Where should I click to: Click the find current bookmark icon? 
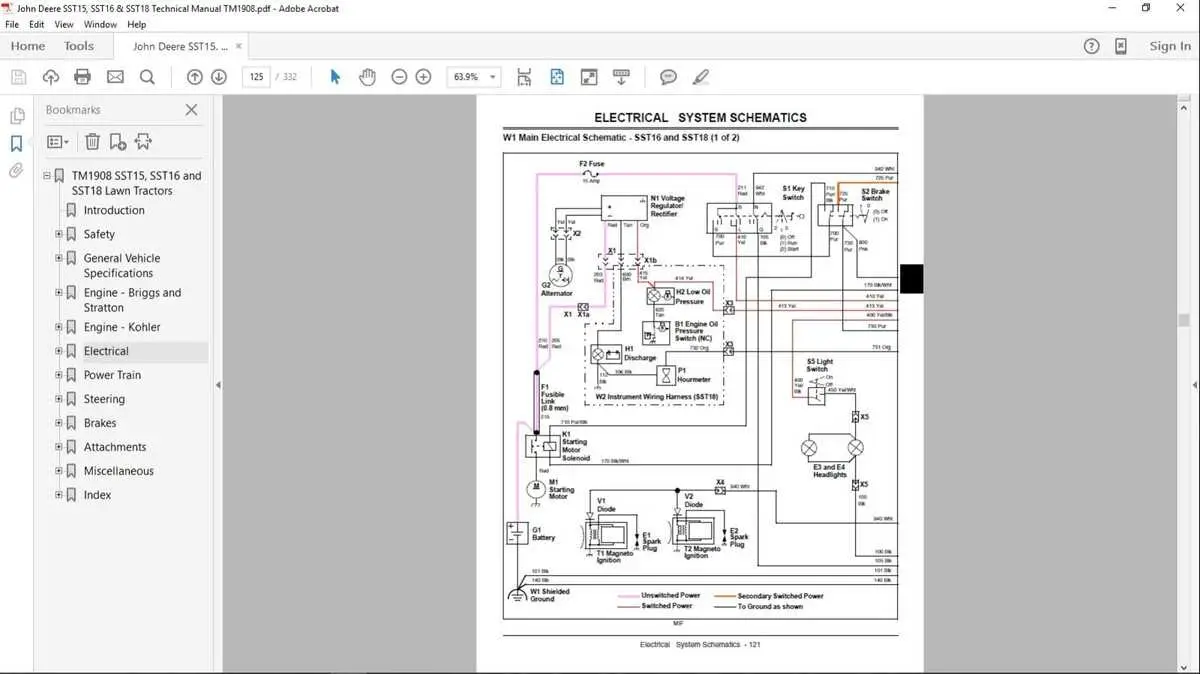143,142
